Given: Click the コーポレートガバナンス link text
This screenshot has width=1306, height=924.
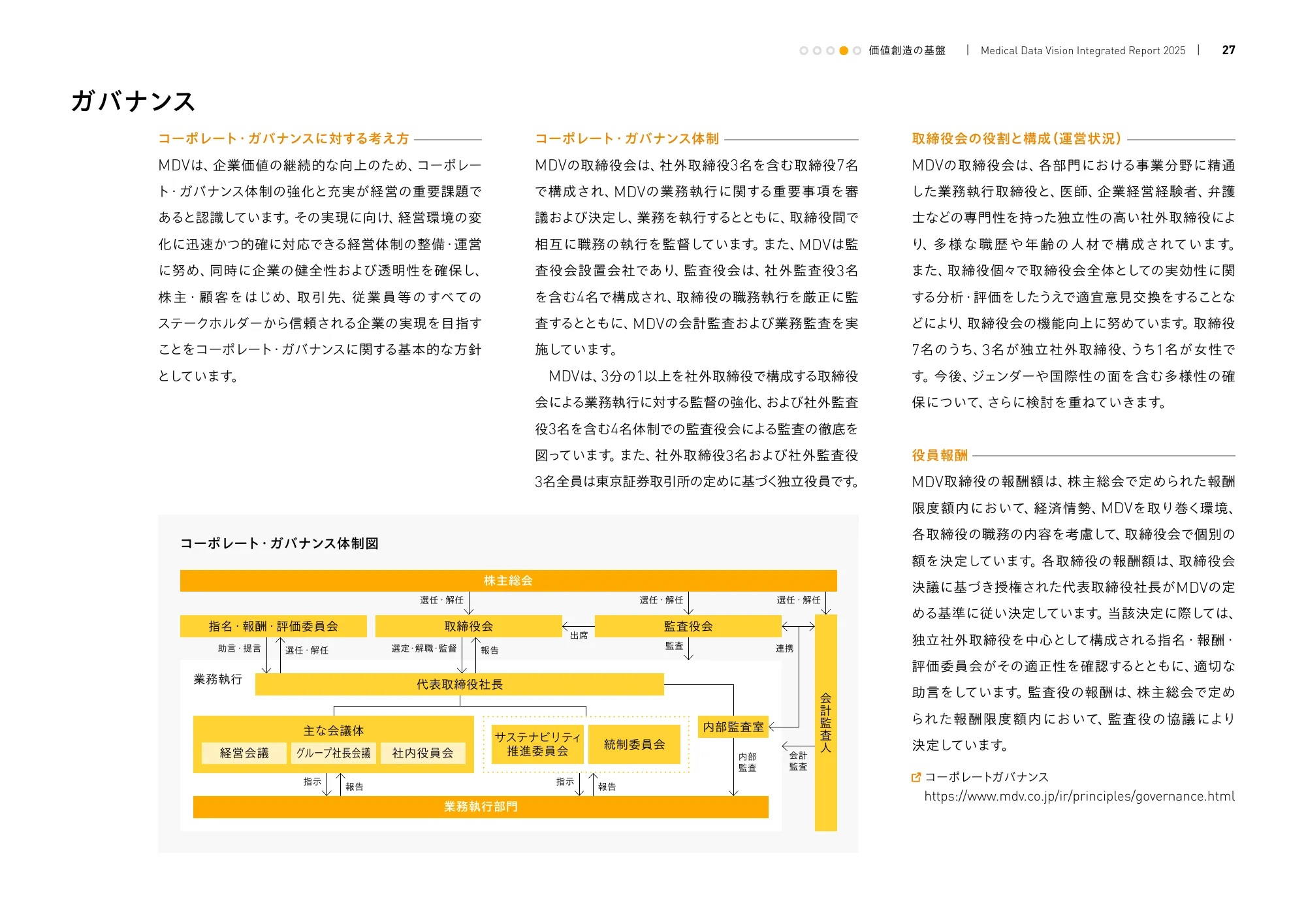Looking at the screenshot, I should point(986,777).
